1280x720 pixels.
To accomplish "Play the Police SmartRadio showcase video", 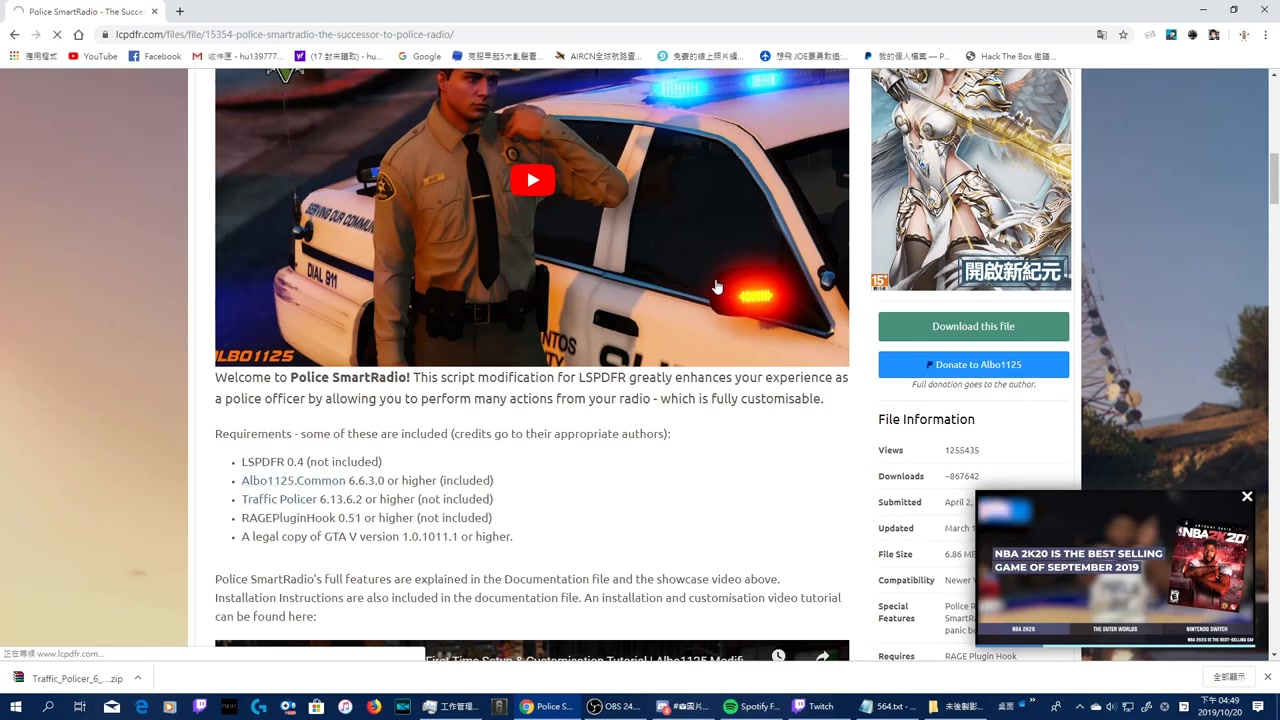I will (x=532, y=180).
